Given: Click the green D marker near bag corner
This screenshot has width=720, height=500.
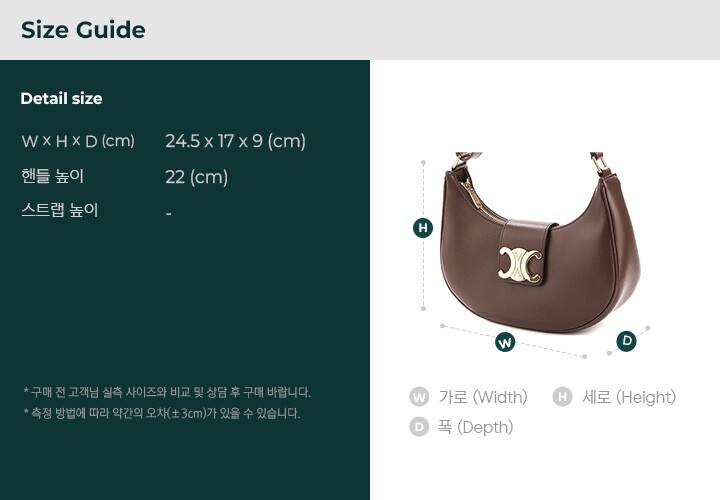Looking at the screenshot, I should pos(626,341).
